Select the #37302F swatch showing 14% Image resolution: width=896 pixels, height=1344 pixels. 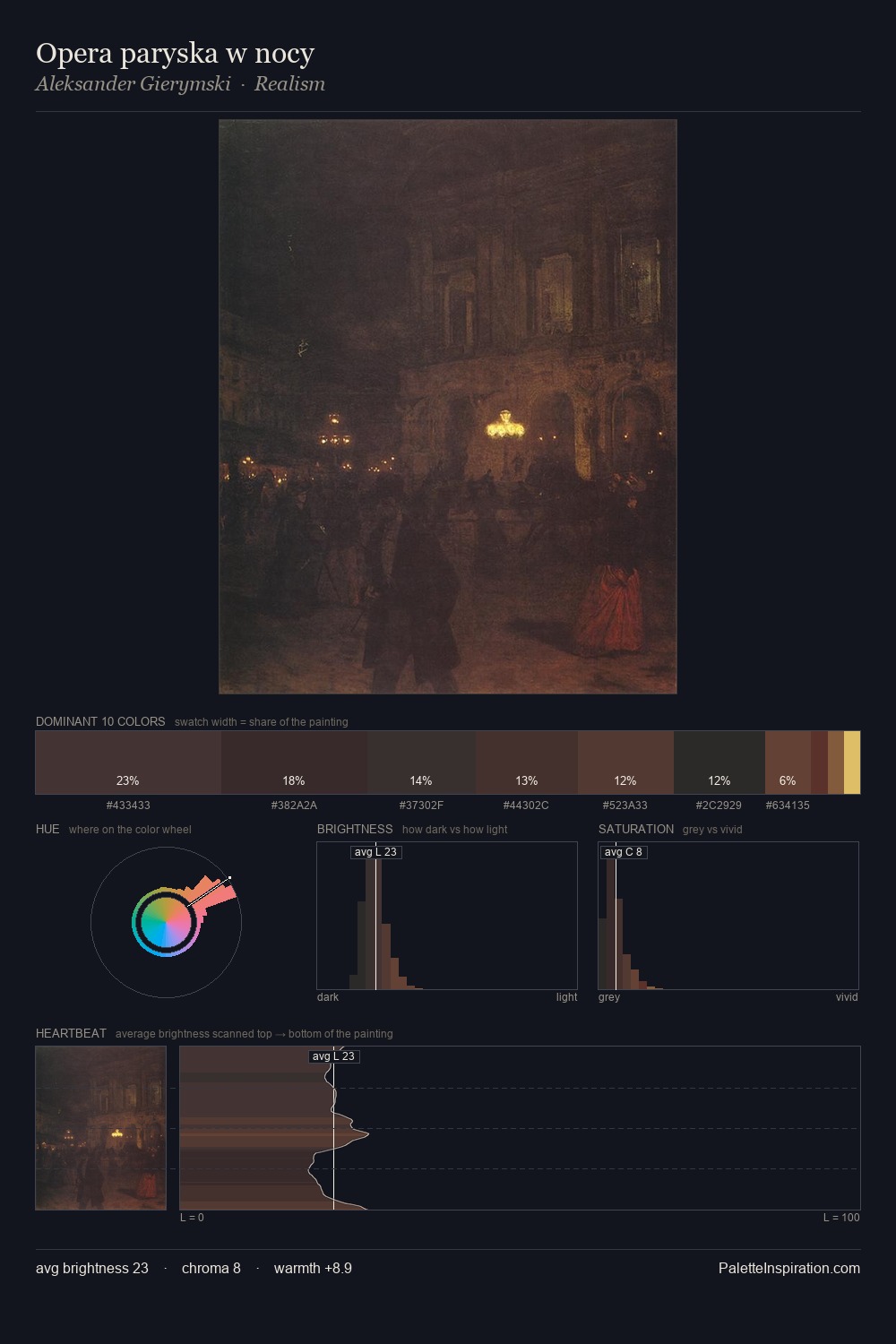(421, 762)
